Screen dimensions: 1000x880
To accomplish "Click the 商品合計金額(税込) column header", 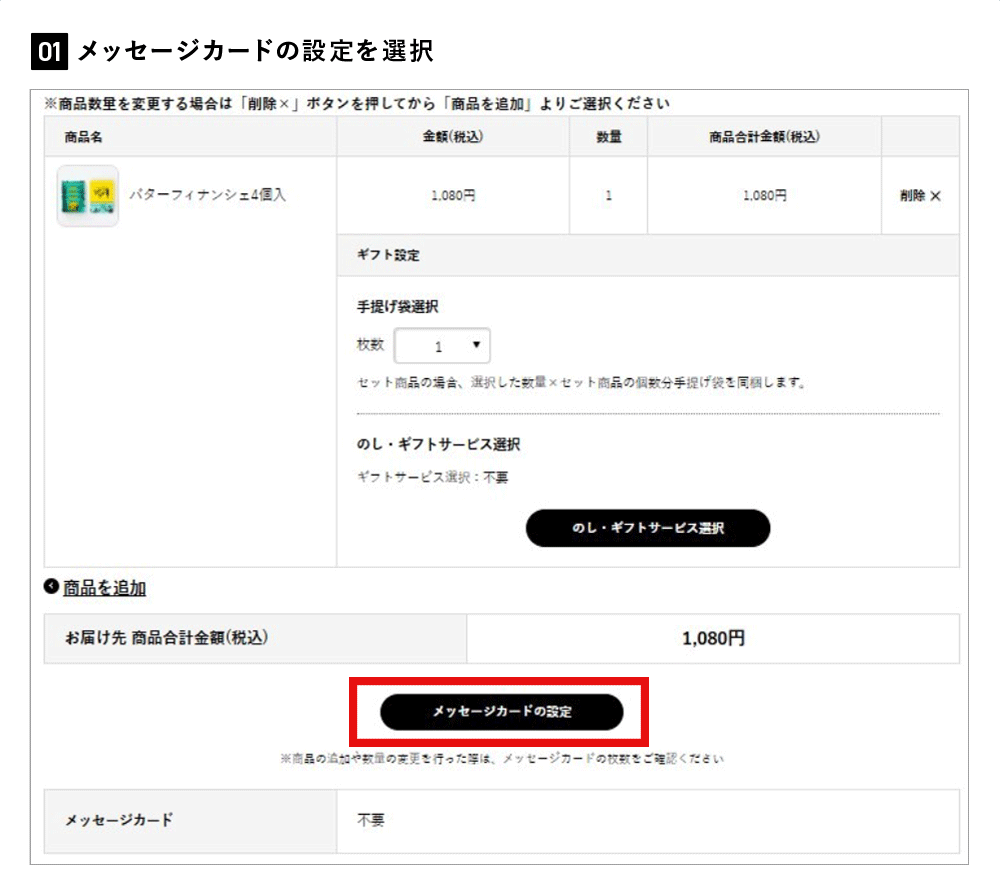I will 764,137.
